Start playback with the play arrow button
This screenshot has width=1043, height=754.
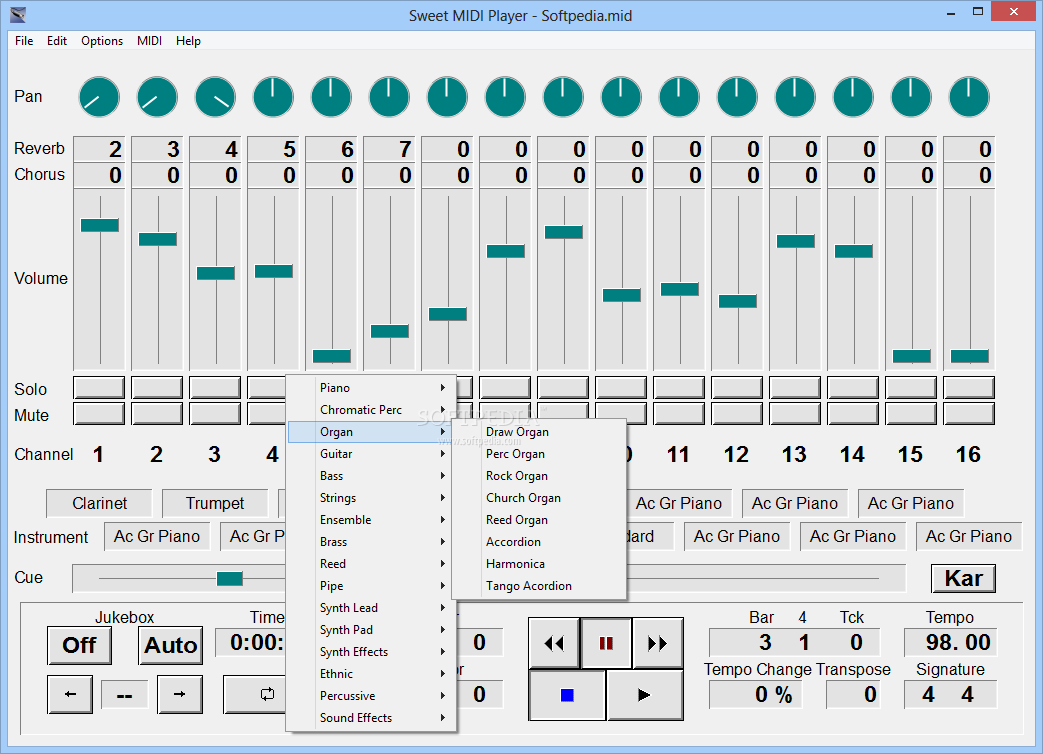point(645,695)
